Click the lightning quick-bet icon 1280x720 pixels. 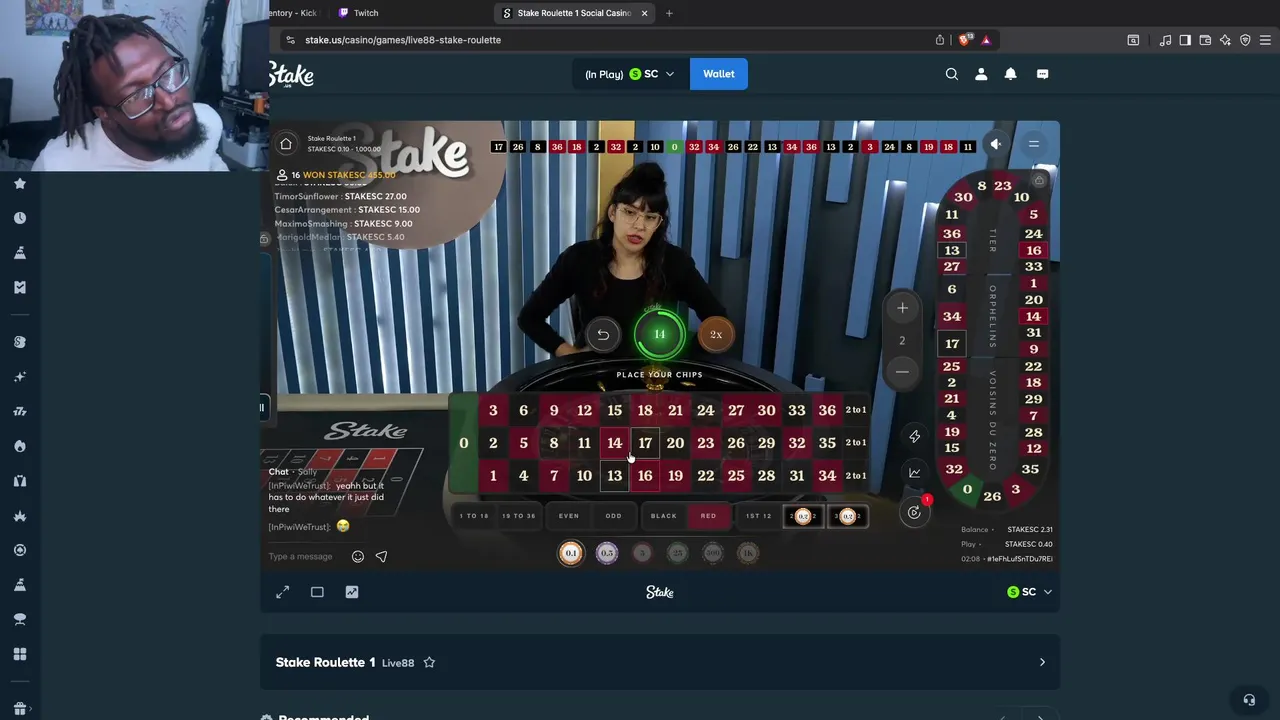[x=914, y=436]
